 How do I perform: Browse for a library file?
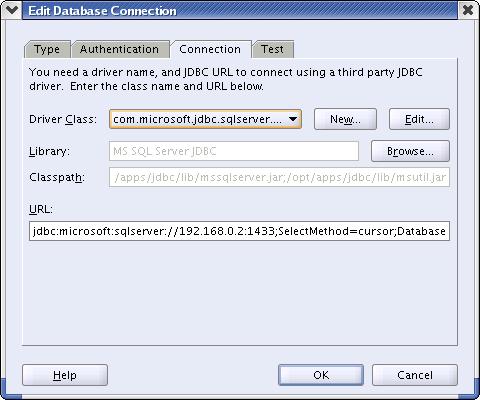410,151
